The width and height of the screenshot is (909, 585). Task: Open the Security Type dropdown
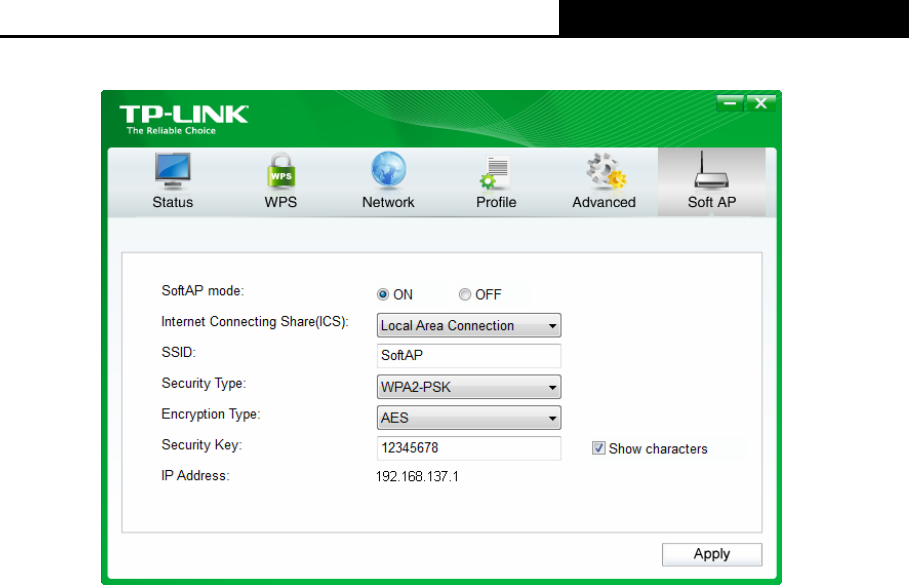pyautogui.click(x=468, y=387)
